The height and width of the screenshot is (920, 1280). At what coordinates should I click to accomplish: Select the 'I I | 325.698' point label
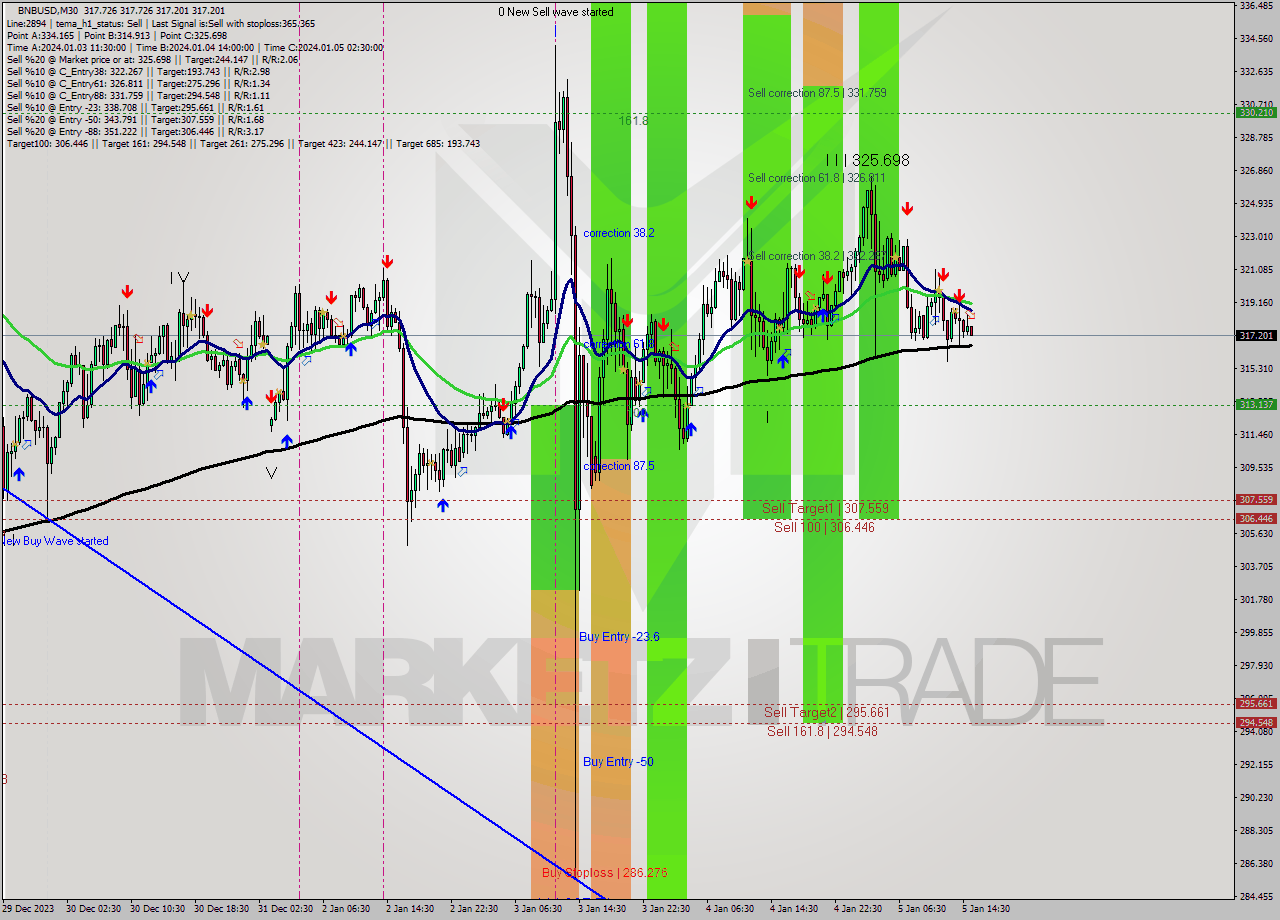[868, 160]
